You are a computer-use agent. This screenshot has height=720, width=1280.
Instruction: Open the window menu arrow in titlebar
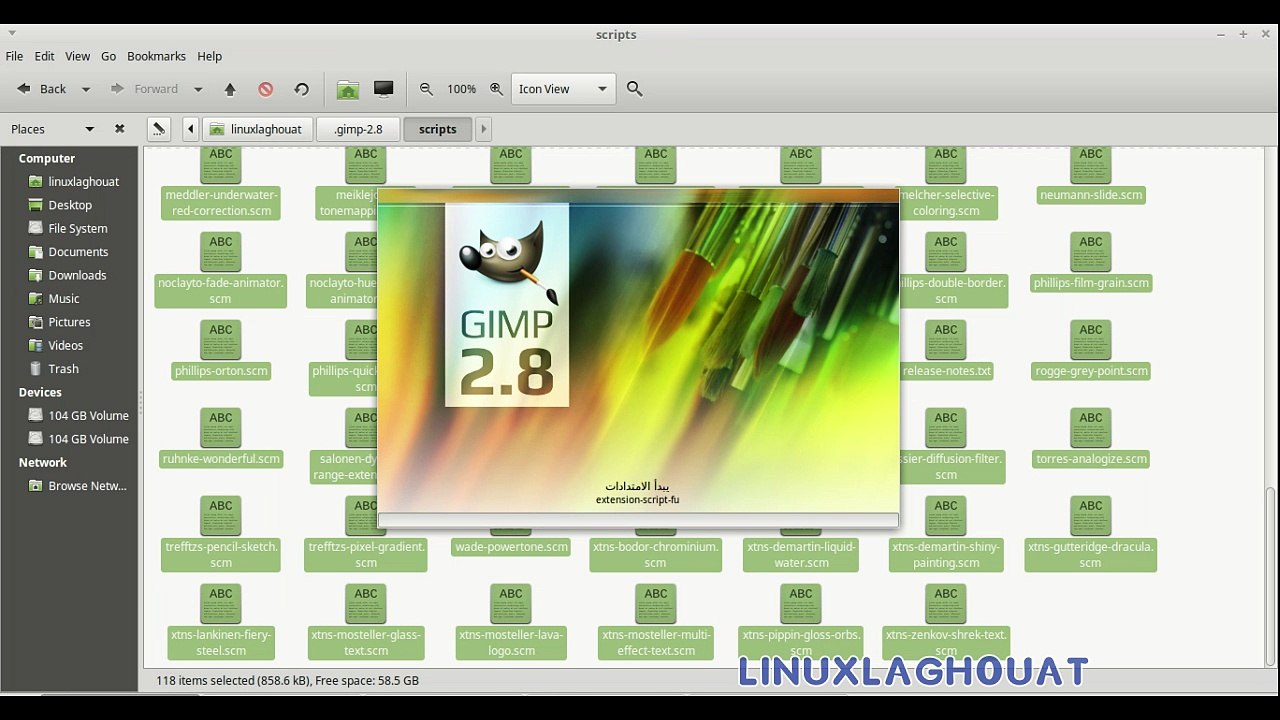point(12,34)
